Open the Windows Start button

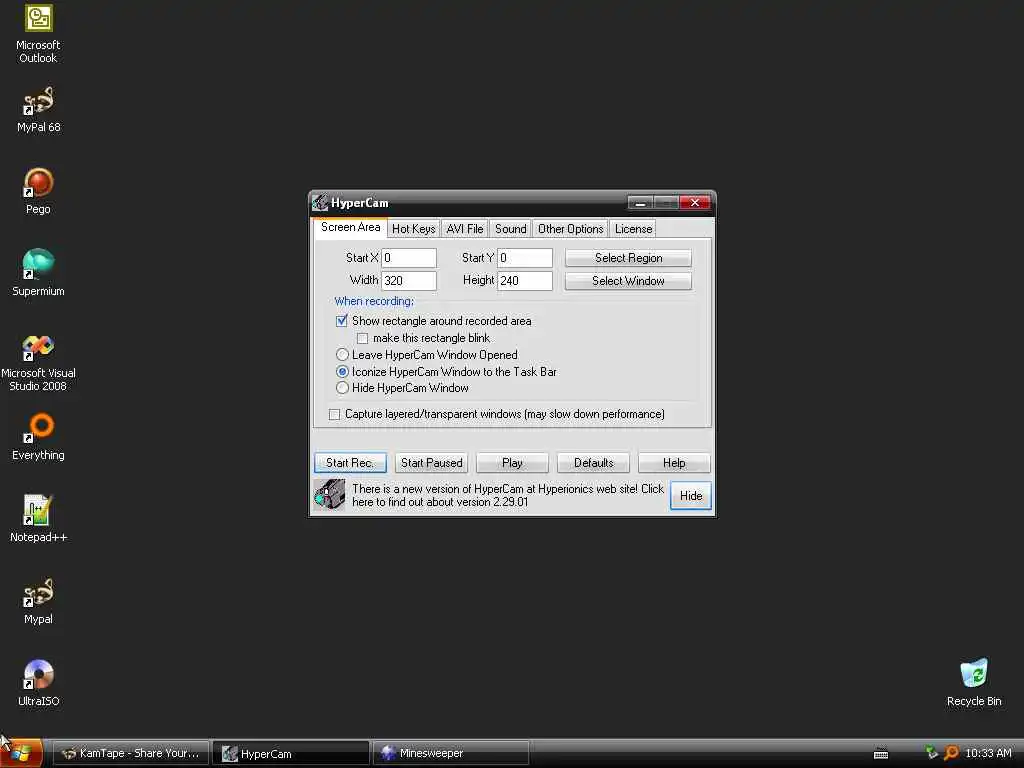click(22, 753)
